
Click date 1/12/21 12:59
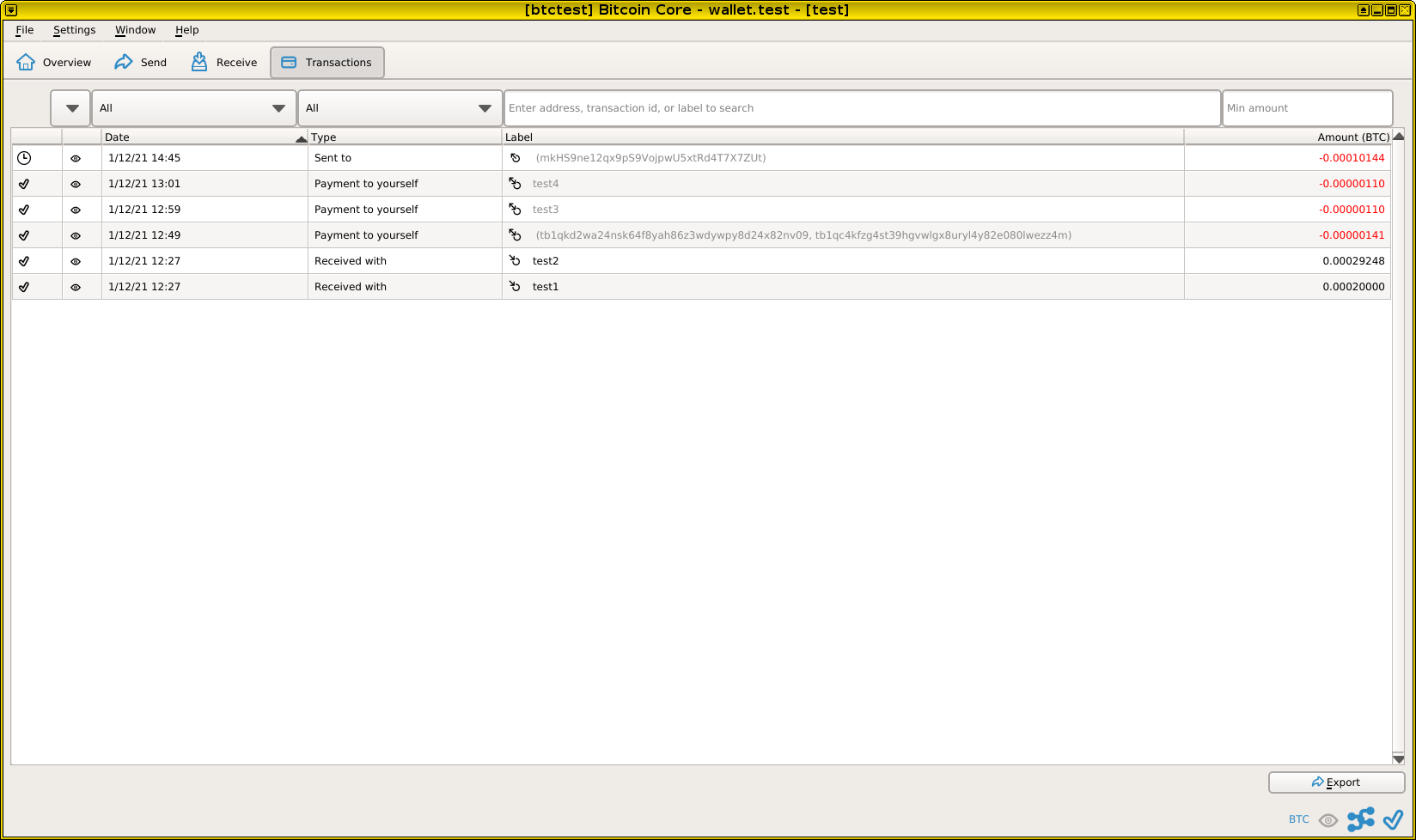click(144, 210)
